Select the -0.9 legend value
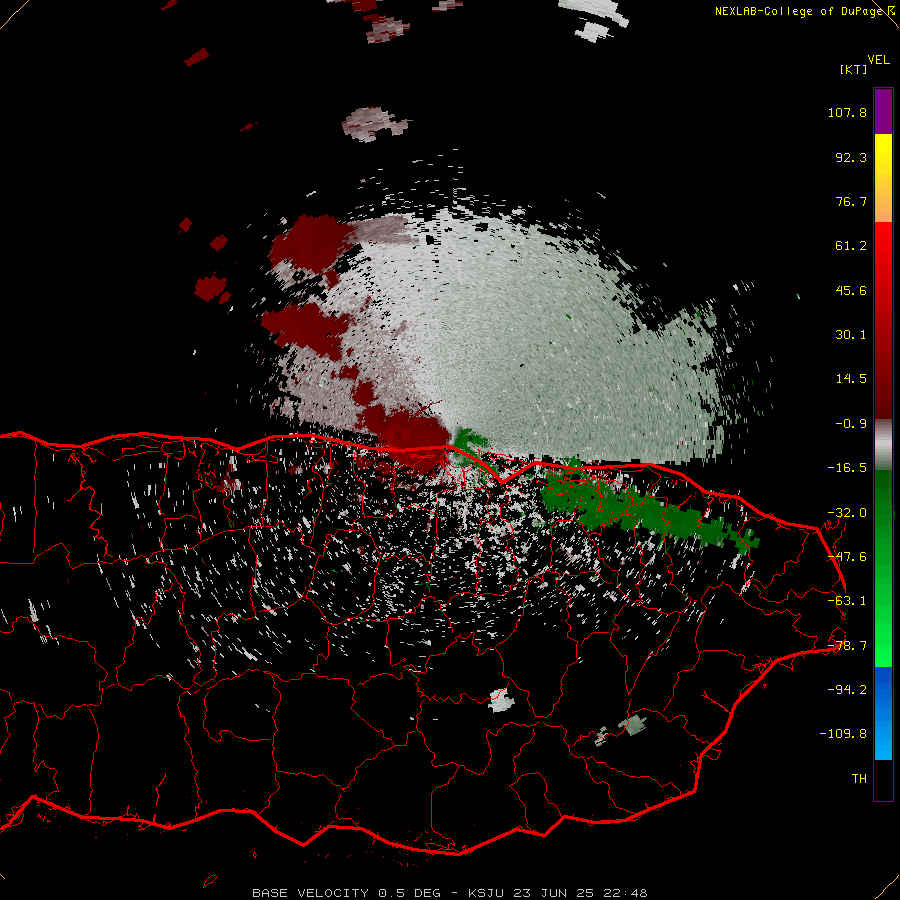Viewport: 900px width, 900px height. 851,424
